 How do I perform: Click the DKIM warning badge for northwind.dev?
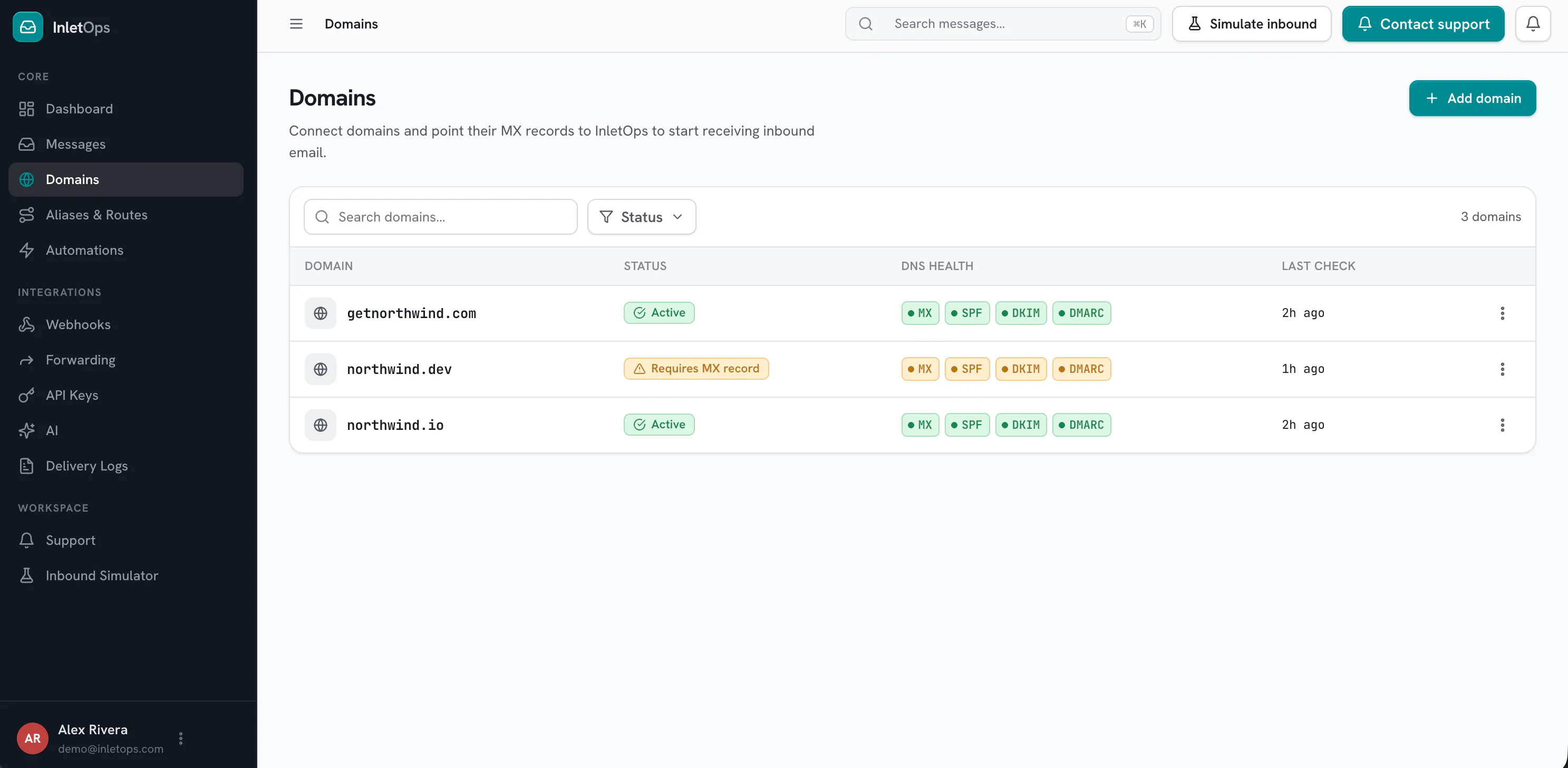1021,369
